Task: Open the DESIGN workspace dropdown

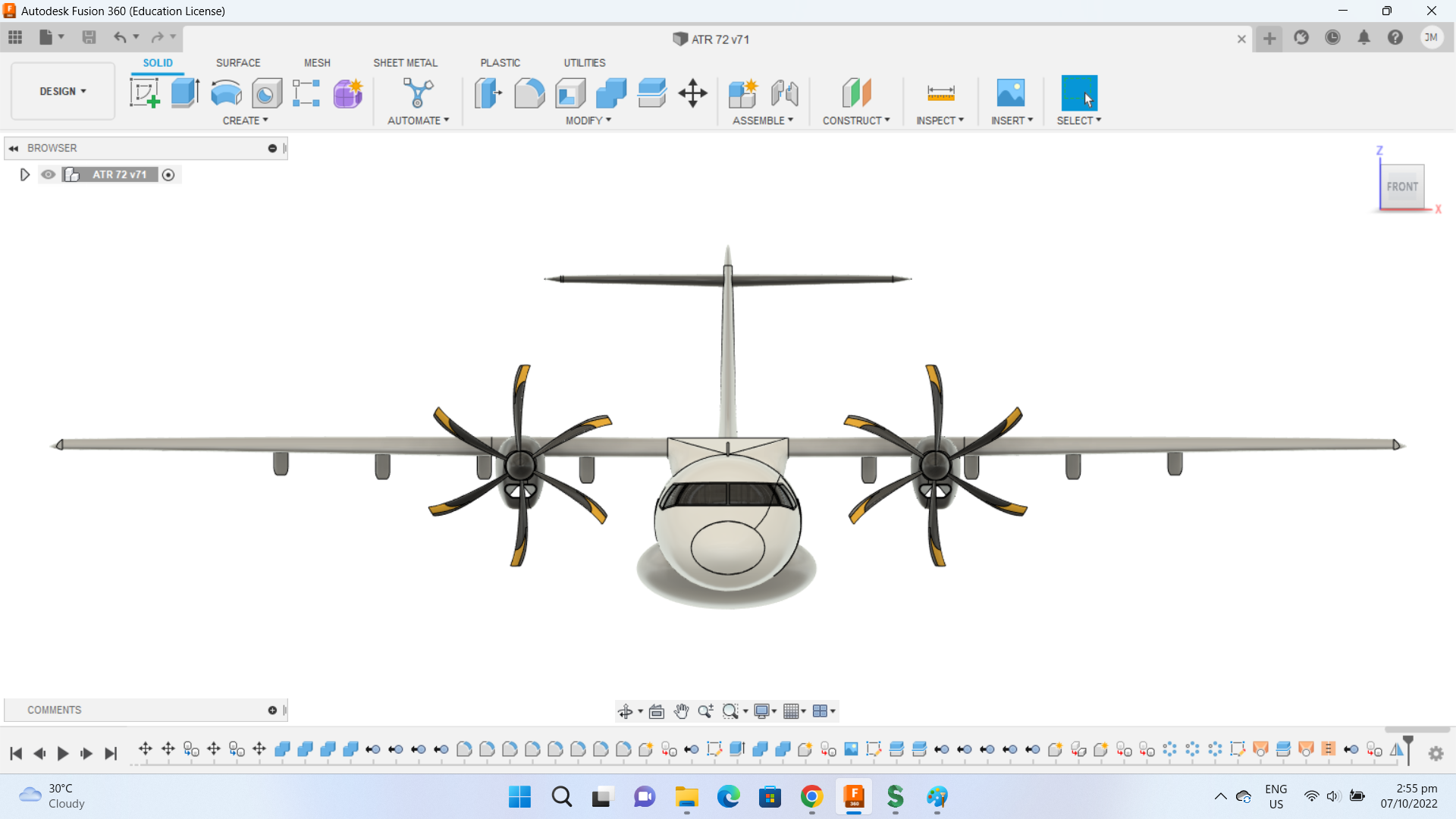Action: 63,91
